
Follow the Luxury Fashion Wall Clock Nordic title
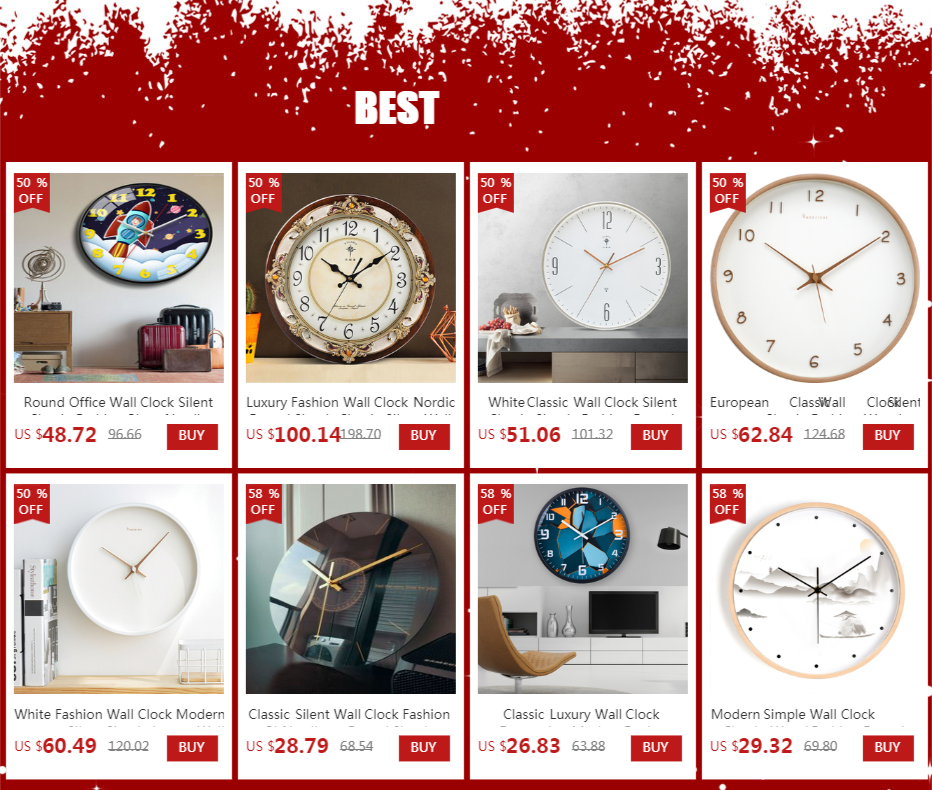351,402
